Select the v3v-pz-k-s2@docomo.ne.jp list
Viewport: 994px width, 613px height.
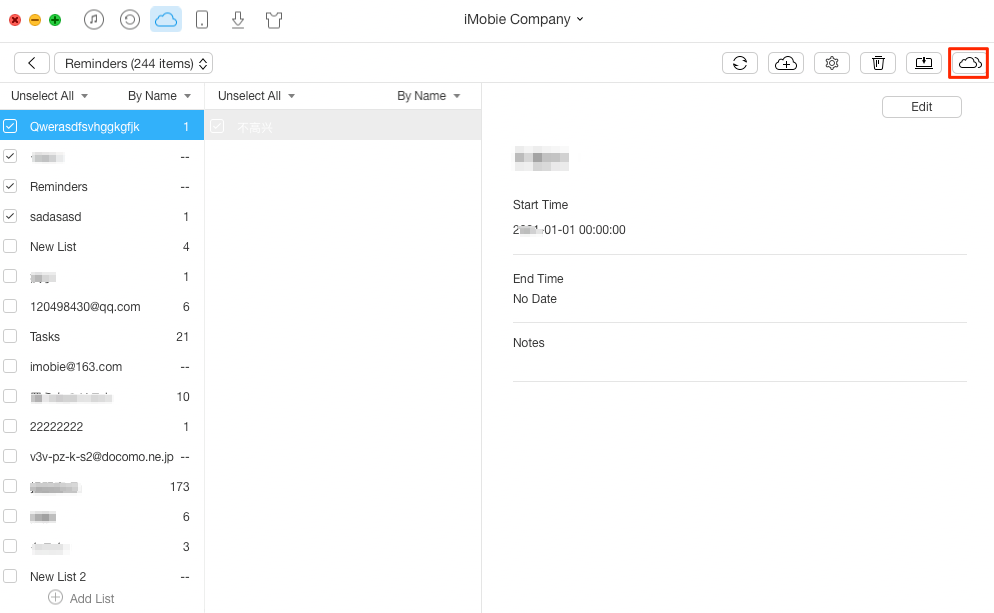(x=101, y=457)
